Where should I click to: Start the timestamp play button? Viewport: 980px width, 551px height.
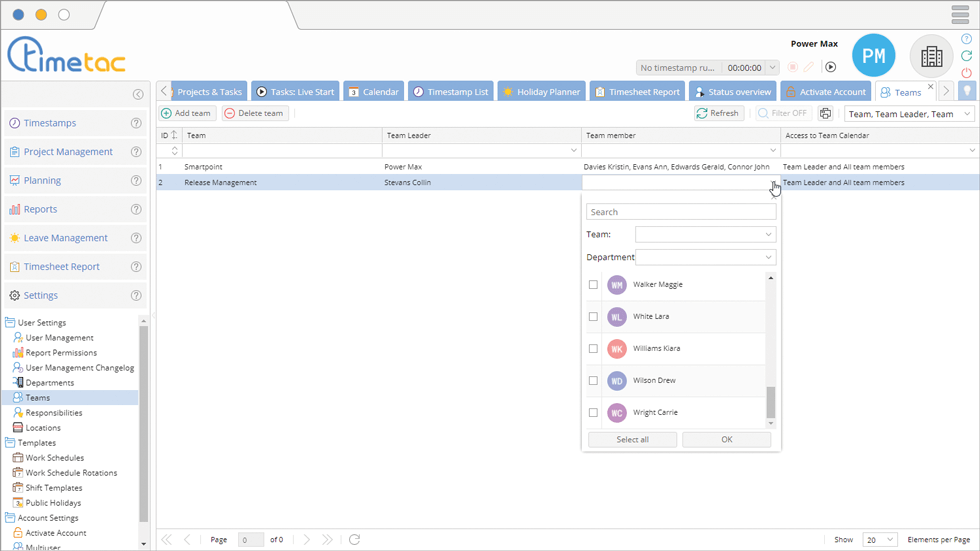click(x=830, y=67)
